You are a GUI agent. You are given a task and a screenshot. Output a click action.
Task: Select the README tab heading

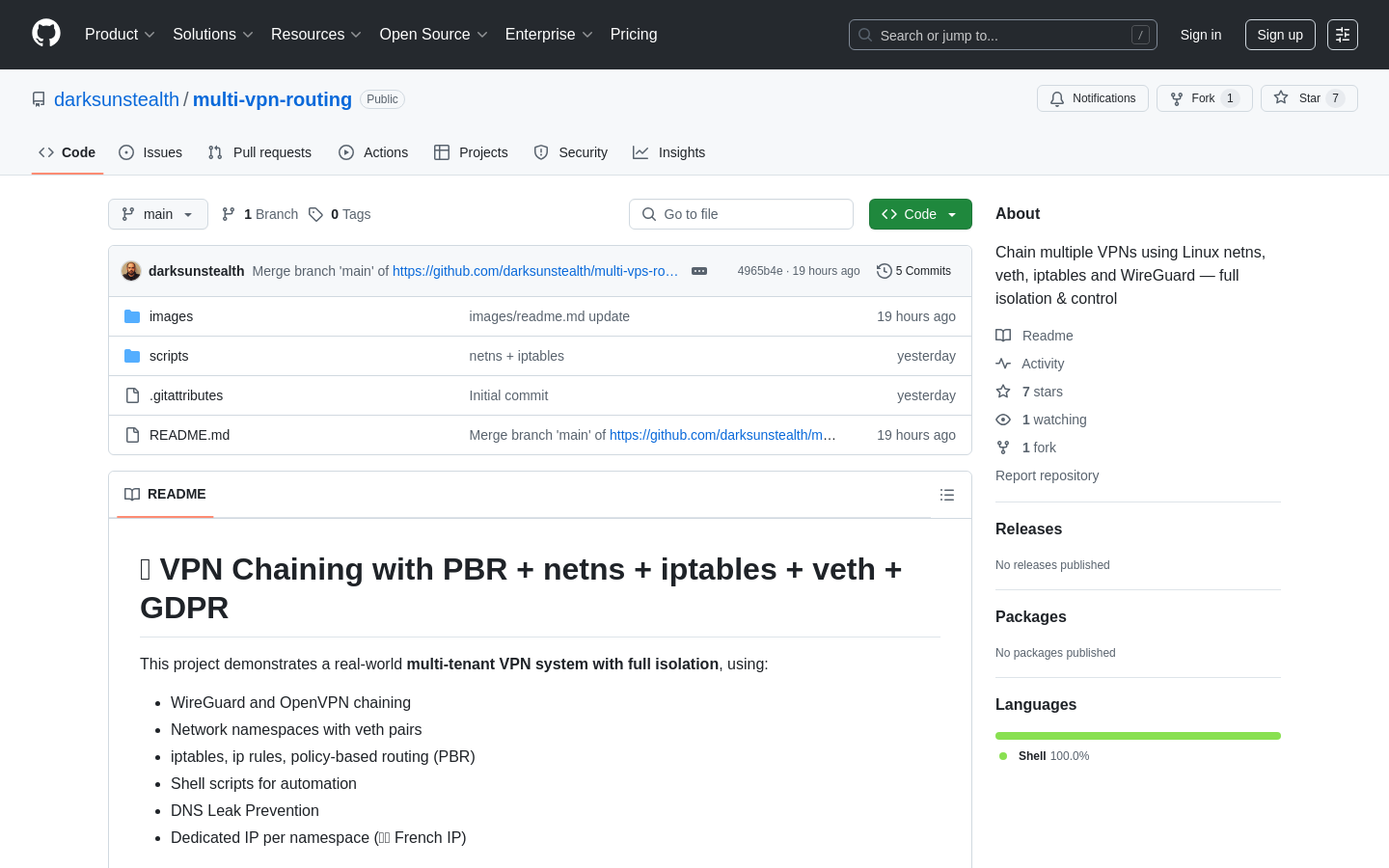tap(166, 494)
